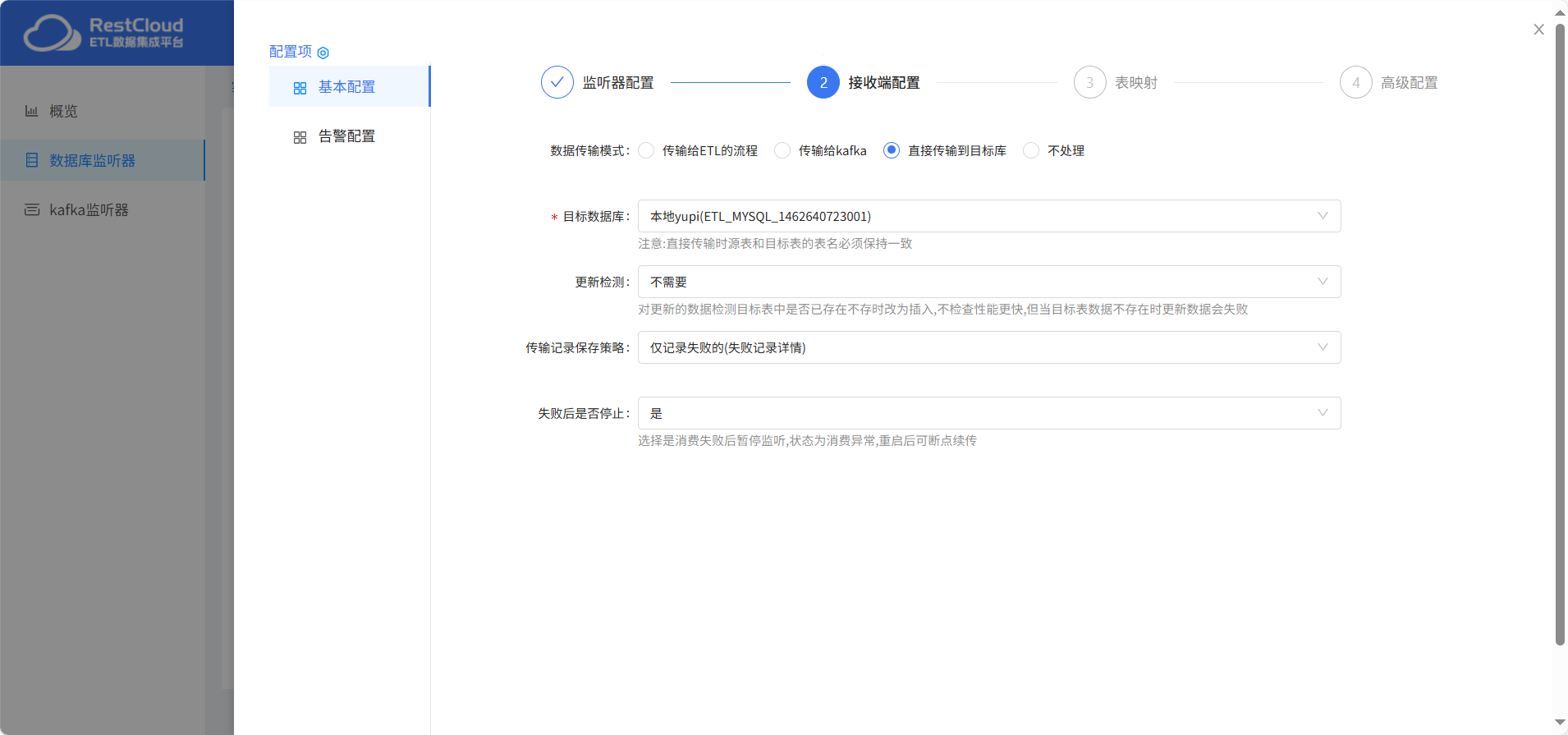This screenshot has width=1568, height=735.
Task: Open 告警配置 tab in config menu
Action: (x=350, y=136)
